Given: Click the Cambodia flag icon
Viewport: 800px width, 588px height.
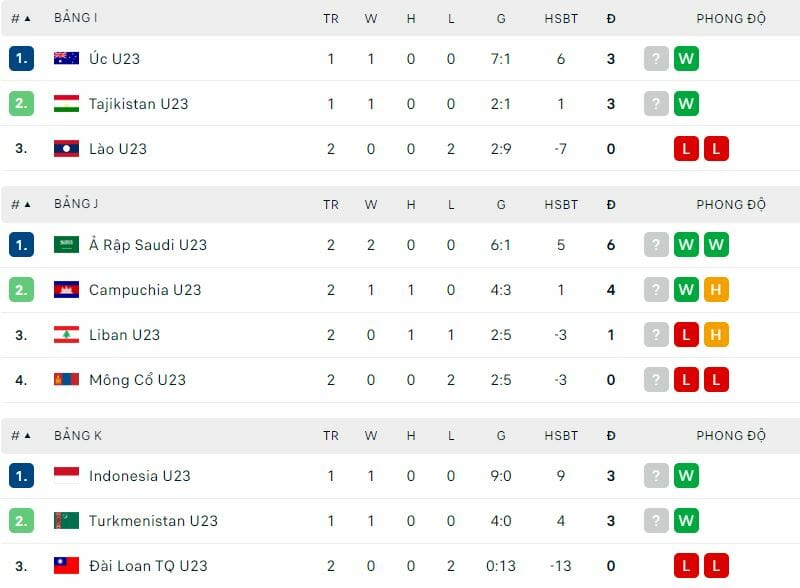Looking at the screenshot, I should (x=66, y=289).
